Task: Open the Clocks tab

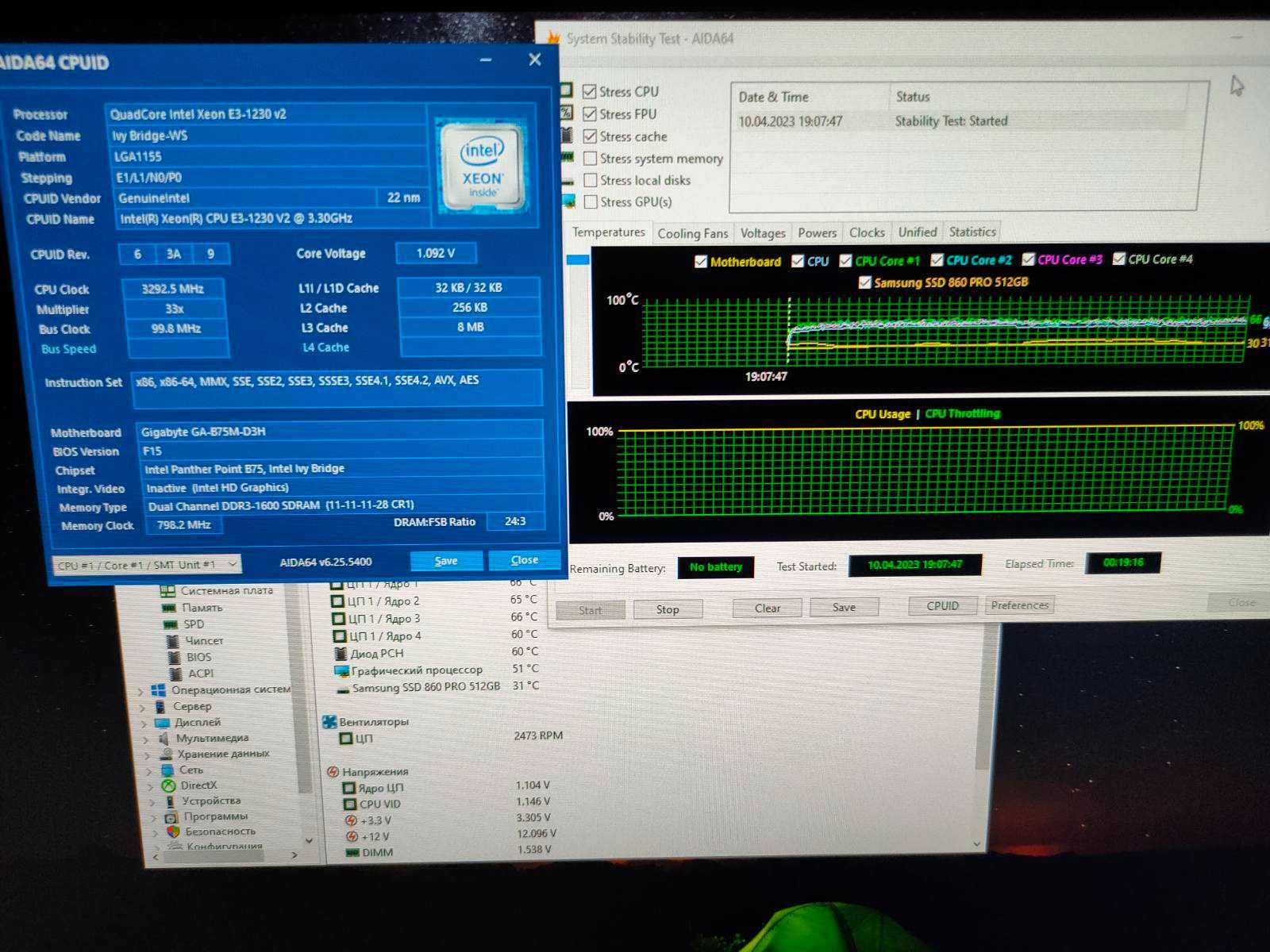Action: pos(867,232)
